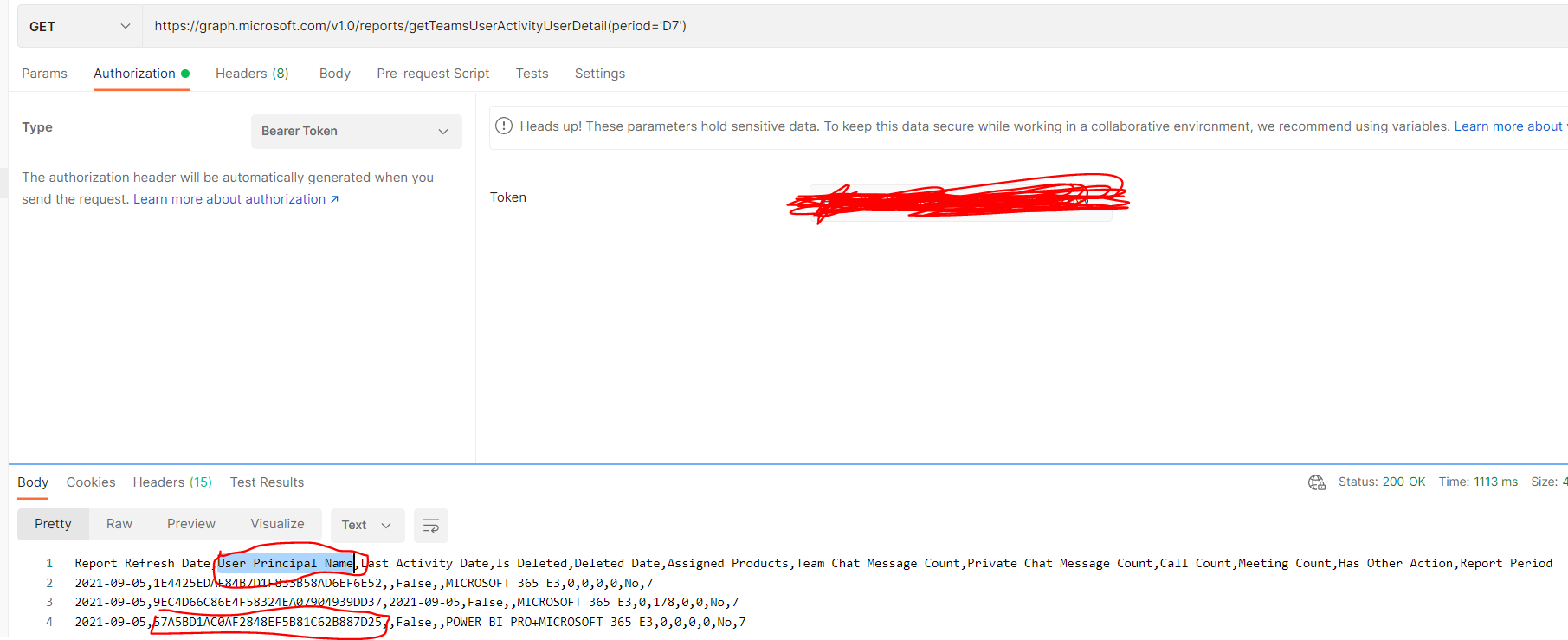Open the Learn more about variables link
This screenshot has height=640, width=1568.
pos(1510,126)
